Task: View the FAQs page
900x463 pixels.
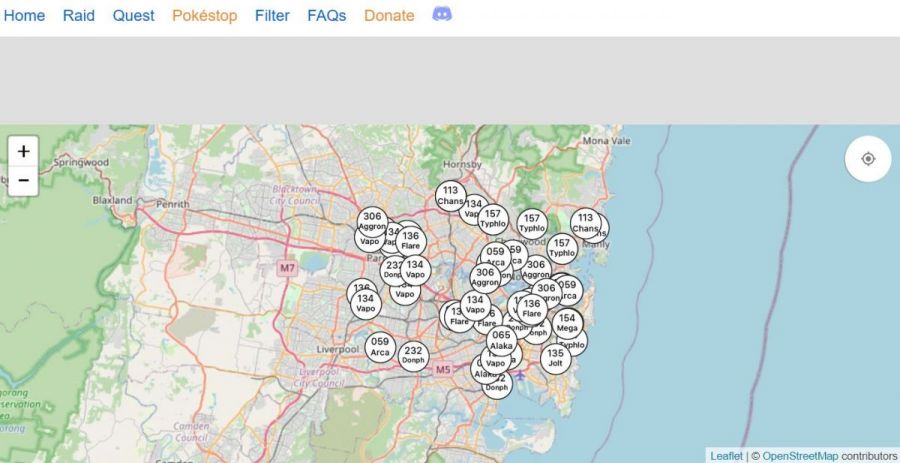Action: click(327, 15)
